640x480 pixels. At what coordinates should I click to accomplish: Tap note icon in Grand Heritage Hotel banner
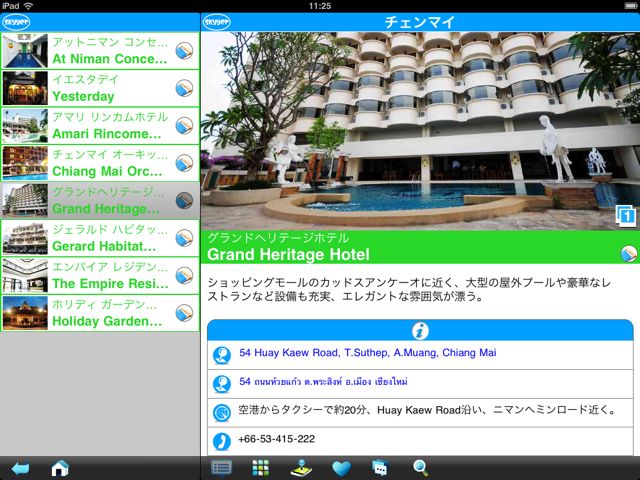pos(629,254)
